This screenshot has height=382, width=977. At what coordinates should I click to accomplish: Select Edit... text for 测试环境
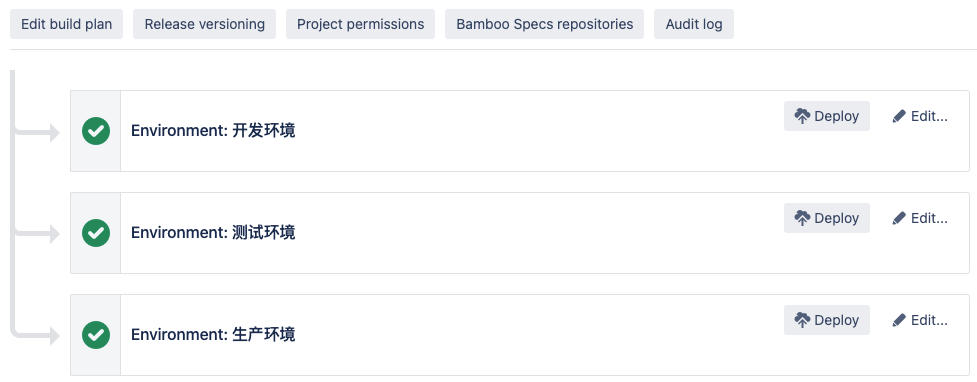(x=929, y=218)
